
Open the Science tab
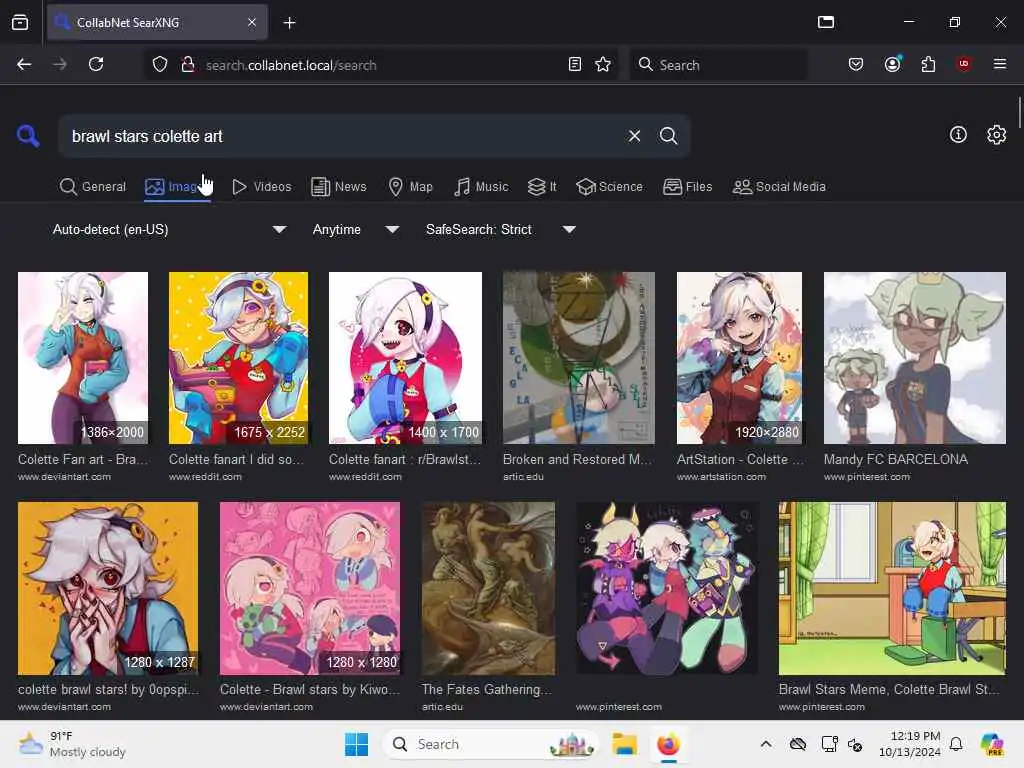pyautogui.click(x=609, y=187)
